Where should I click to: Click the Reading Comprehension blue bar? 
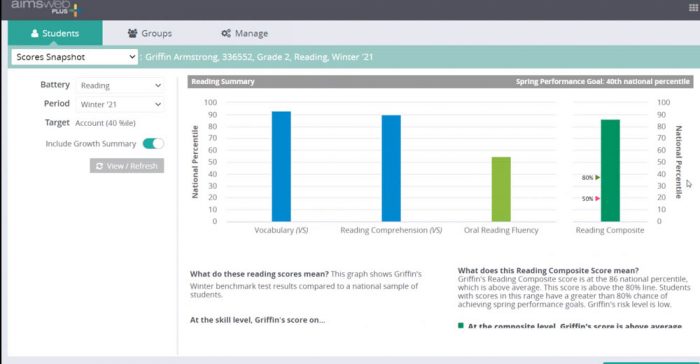391,168
